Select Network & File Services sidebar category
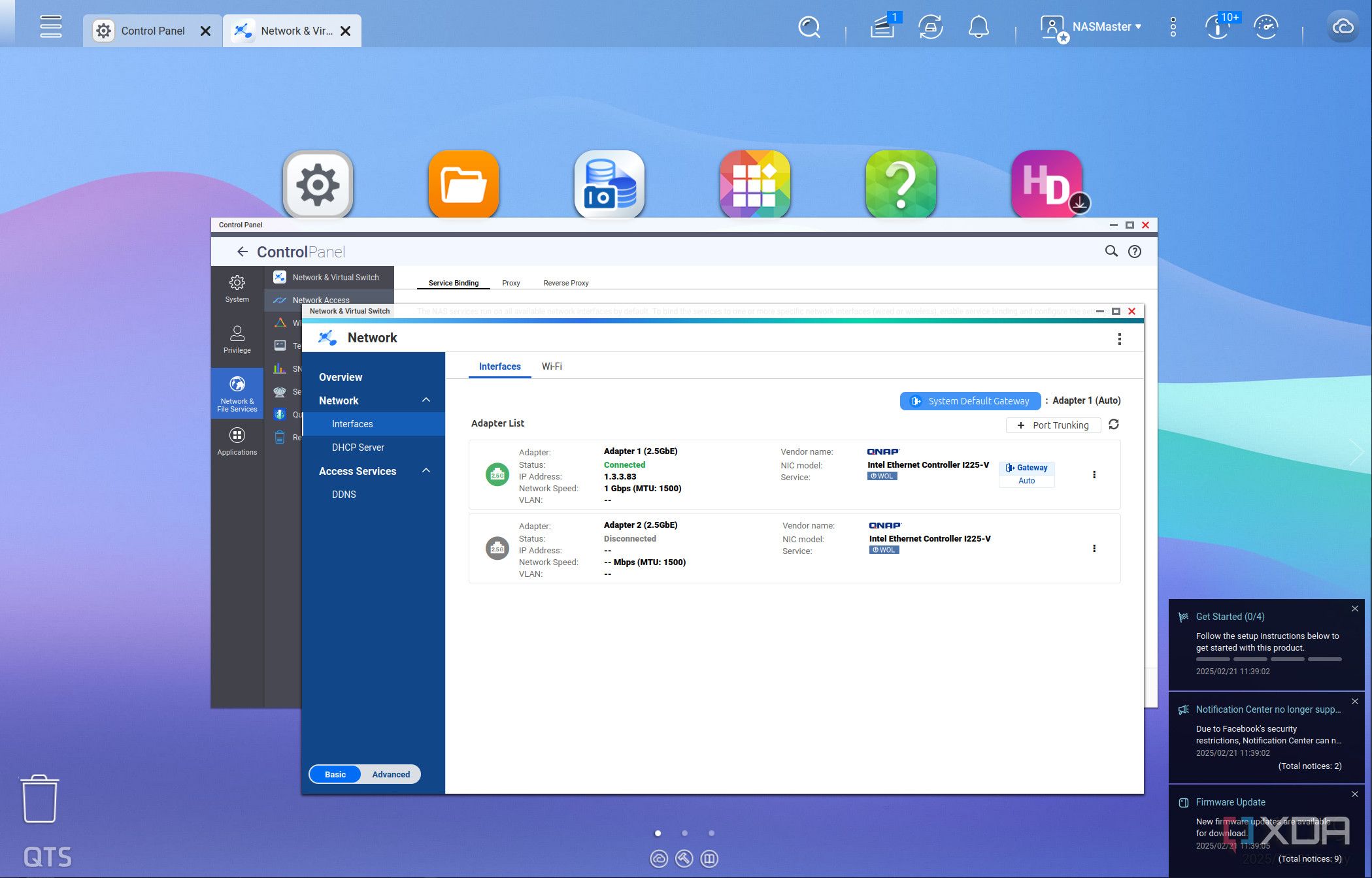Screen dimensions: 1372x878 pos(237,394)
